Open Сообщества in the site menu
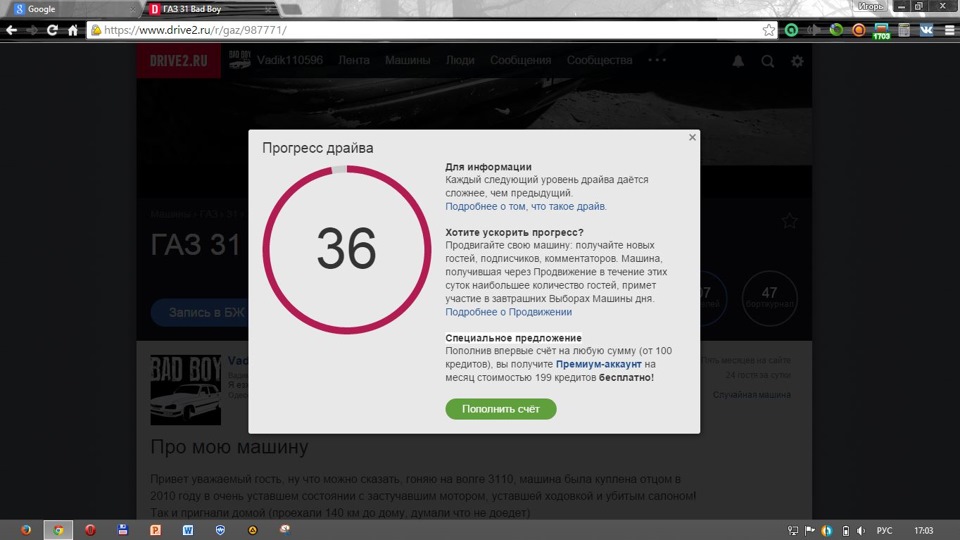Image resolution: width=960 pixels, height=540 pixels. pos(599,60)
